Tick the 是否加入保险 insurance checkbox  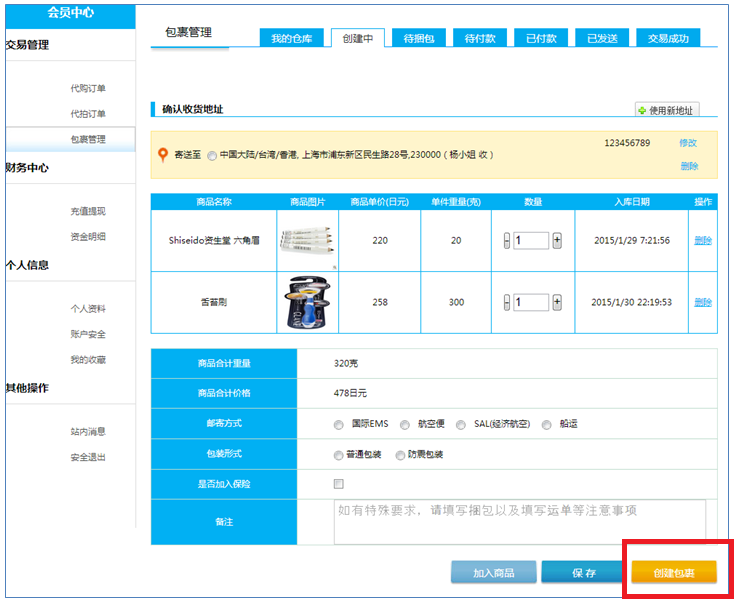(x=338, y=484)
